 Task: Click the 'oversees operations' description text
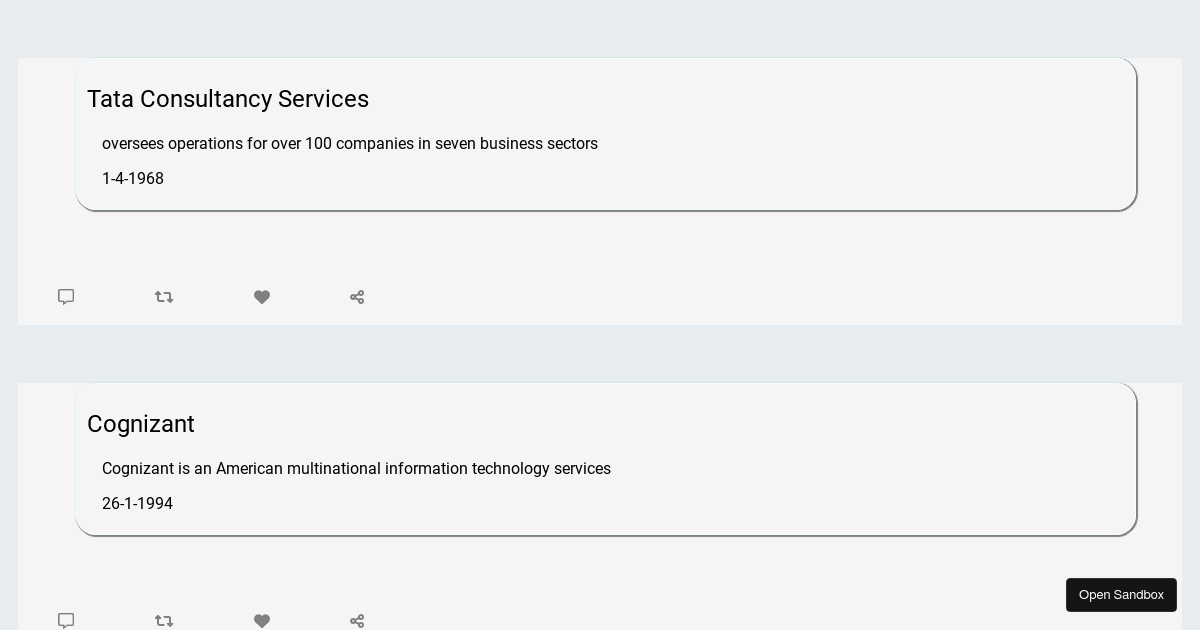350,144
